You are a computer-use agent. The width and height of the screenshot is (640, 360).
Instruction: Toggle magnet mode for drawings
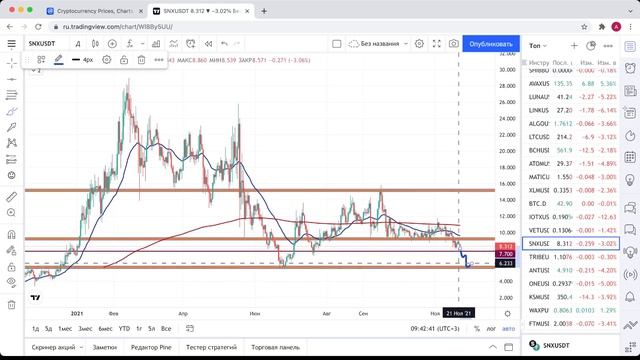pos(11,234)
